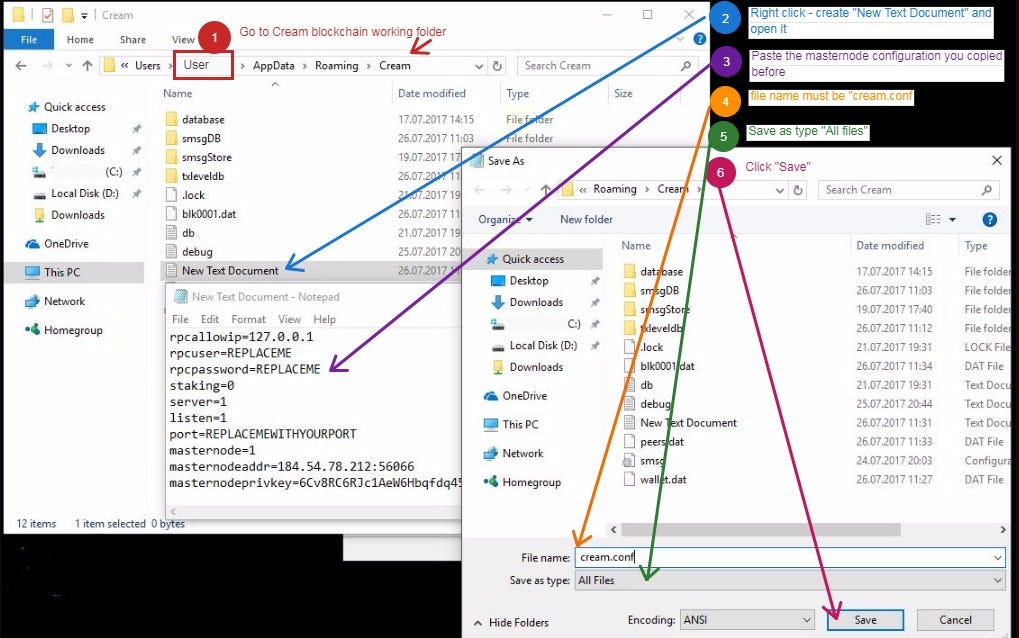Expand the explorer address bar history dropdown
Screen dimensions: 1019x638
(479, 66)
